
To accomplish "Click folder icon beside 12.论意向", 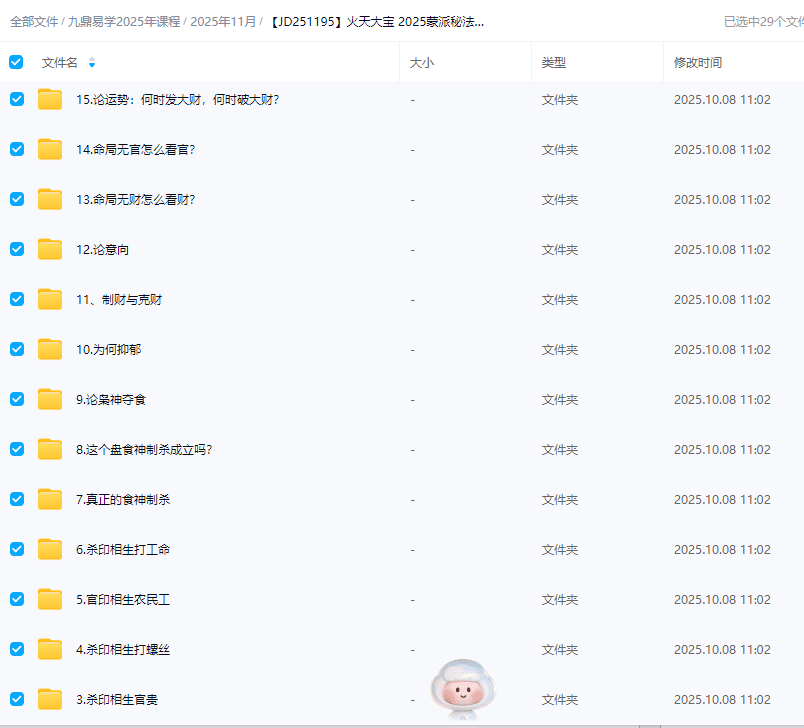I will click(50, 249).
